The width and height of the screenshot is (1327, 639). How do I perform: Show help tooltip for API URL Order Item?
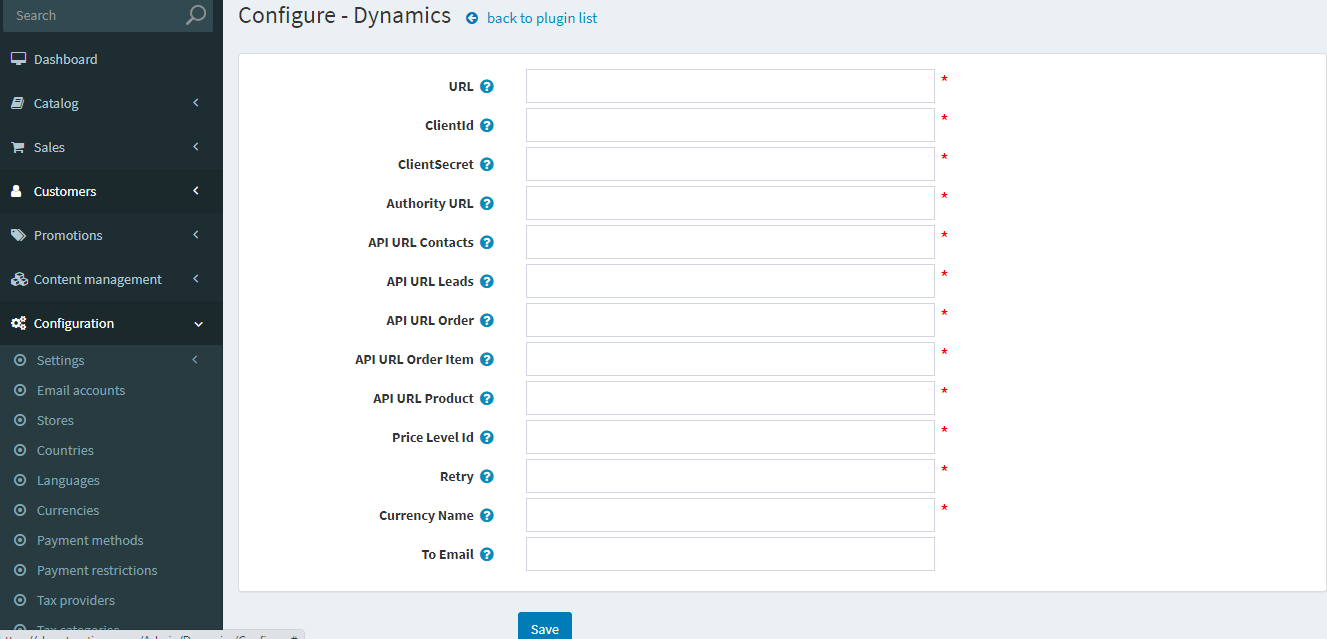pyautogui.click(x=487, y=359)
